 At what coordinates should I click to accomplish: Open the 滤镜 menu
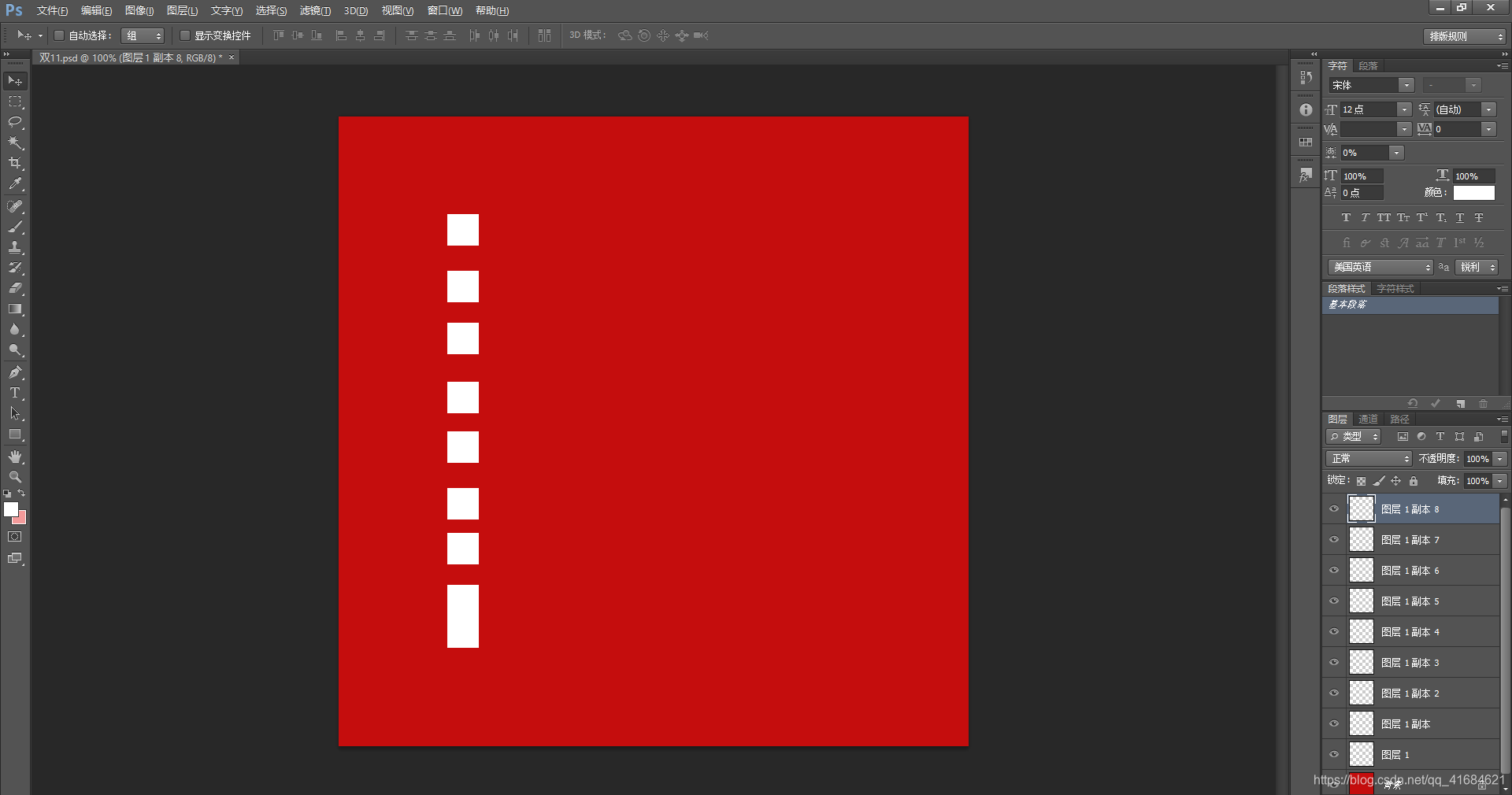(x=315, y=11)
